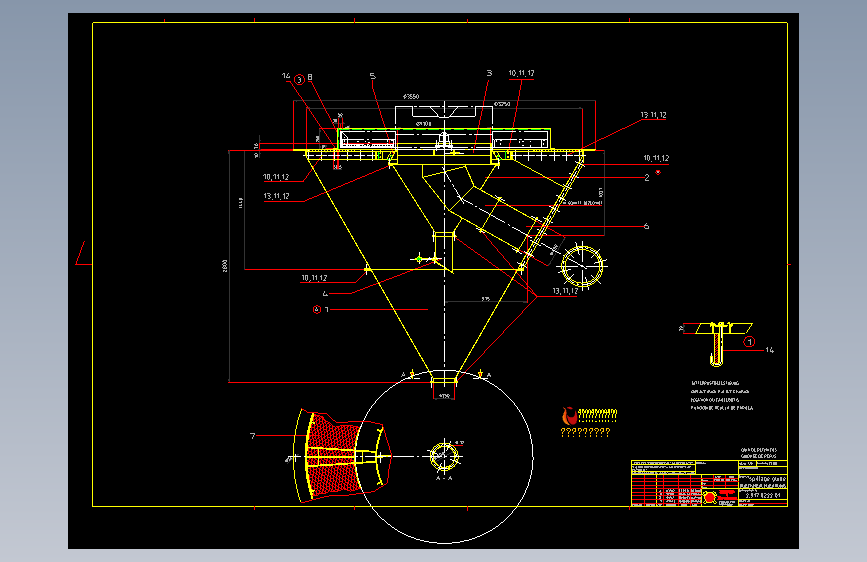Click the red revision table grid
The height and width of the screenshot is (562, 867).
pyautogui.click(x=666, y=490)
